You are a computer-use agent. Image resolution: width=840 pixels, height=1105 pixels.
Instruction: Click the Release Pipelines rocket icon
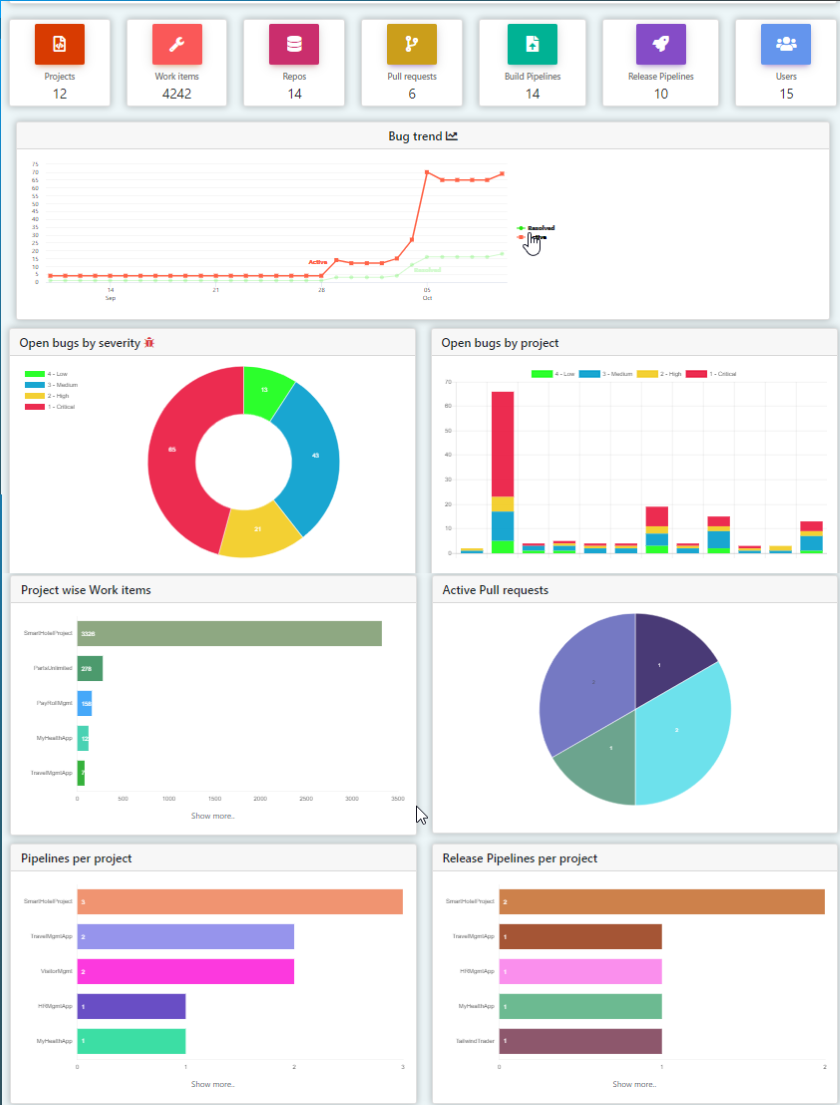660,44
